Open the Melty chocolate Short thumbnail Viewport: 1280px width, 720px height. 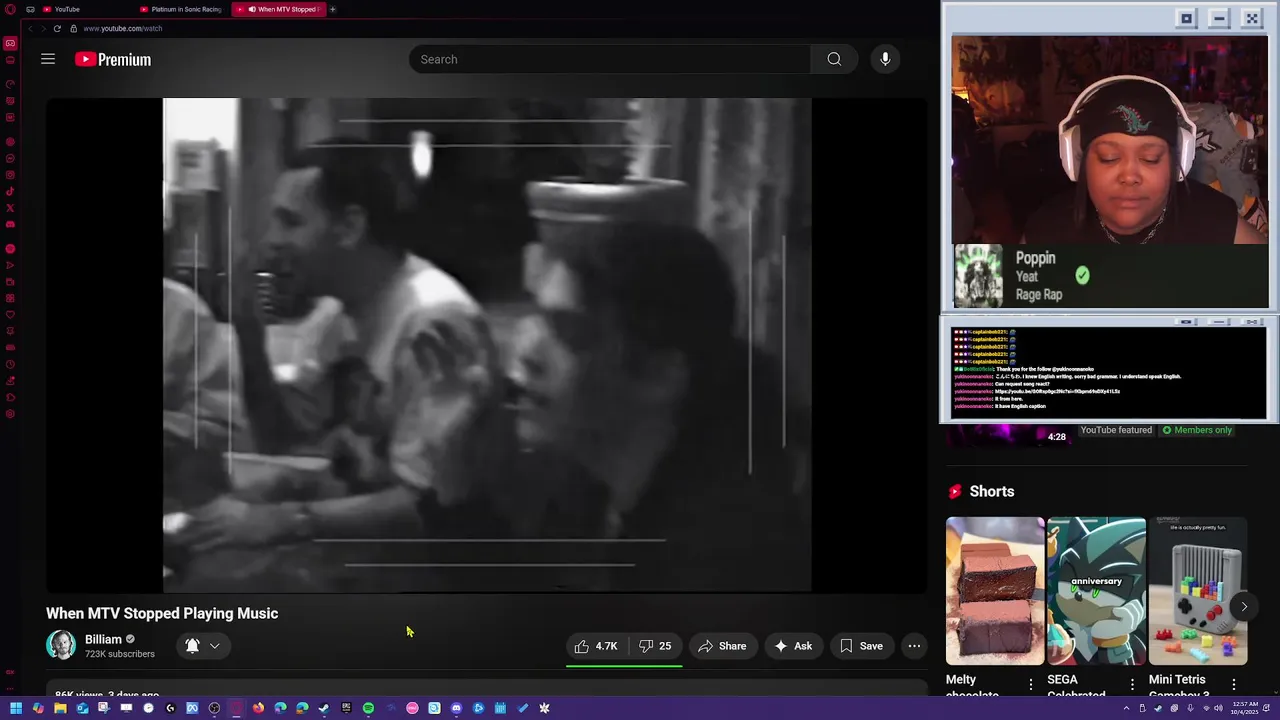pyautogui.click(x=995, y=591)
